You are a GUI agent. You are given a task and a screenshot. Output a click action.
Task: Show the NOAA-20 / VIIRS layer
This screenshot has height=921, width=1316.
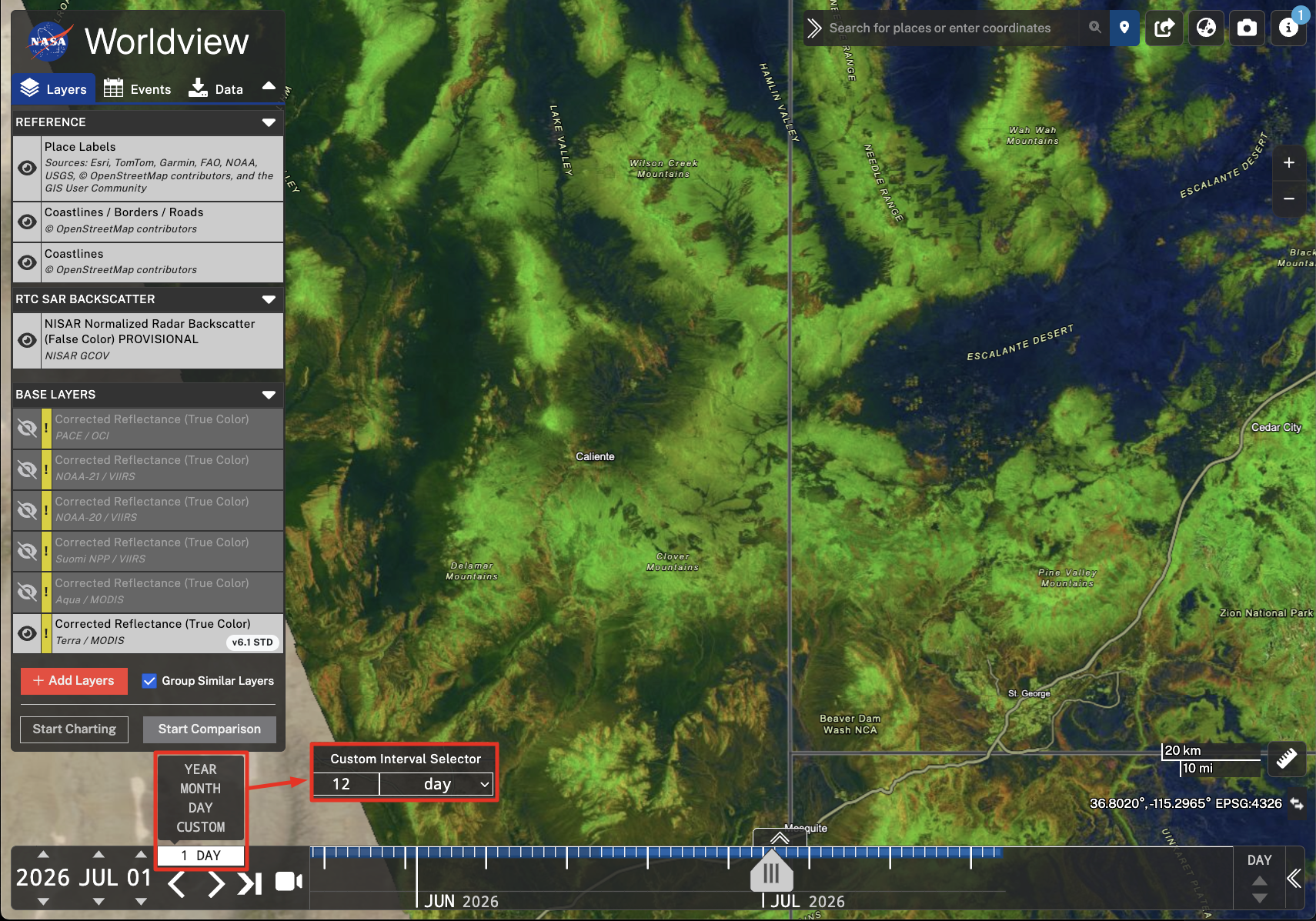point(27,509)
